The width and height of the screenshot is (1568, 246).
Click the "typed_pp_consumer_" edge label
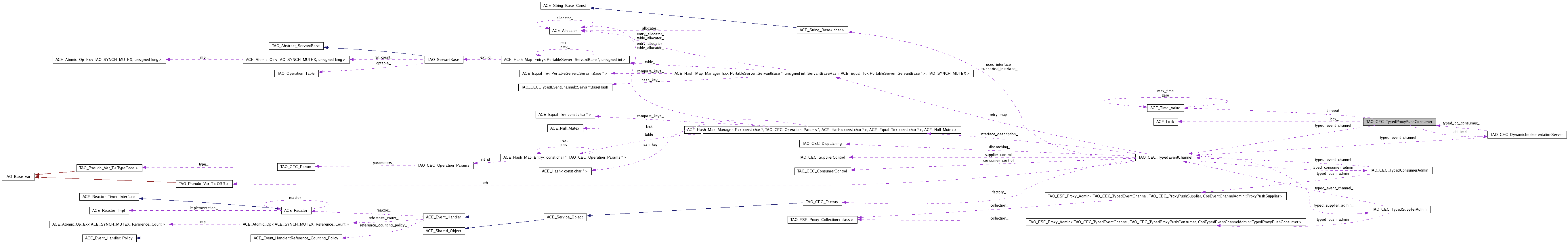pos(1461,123)
